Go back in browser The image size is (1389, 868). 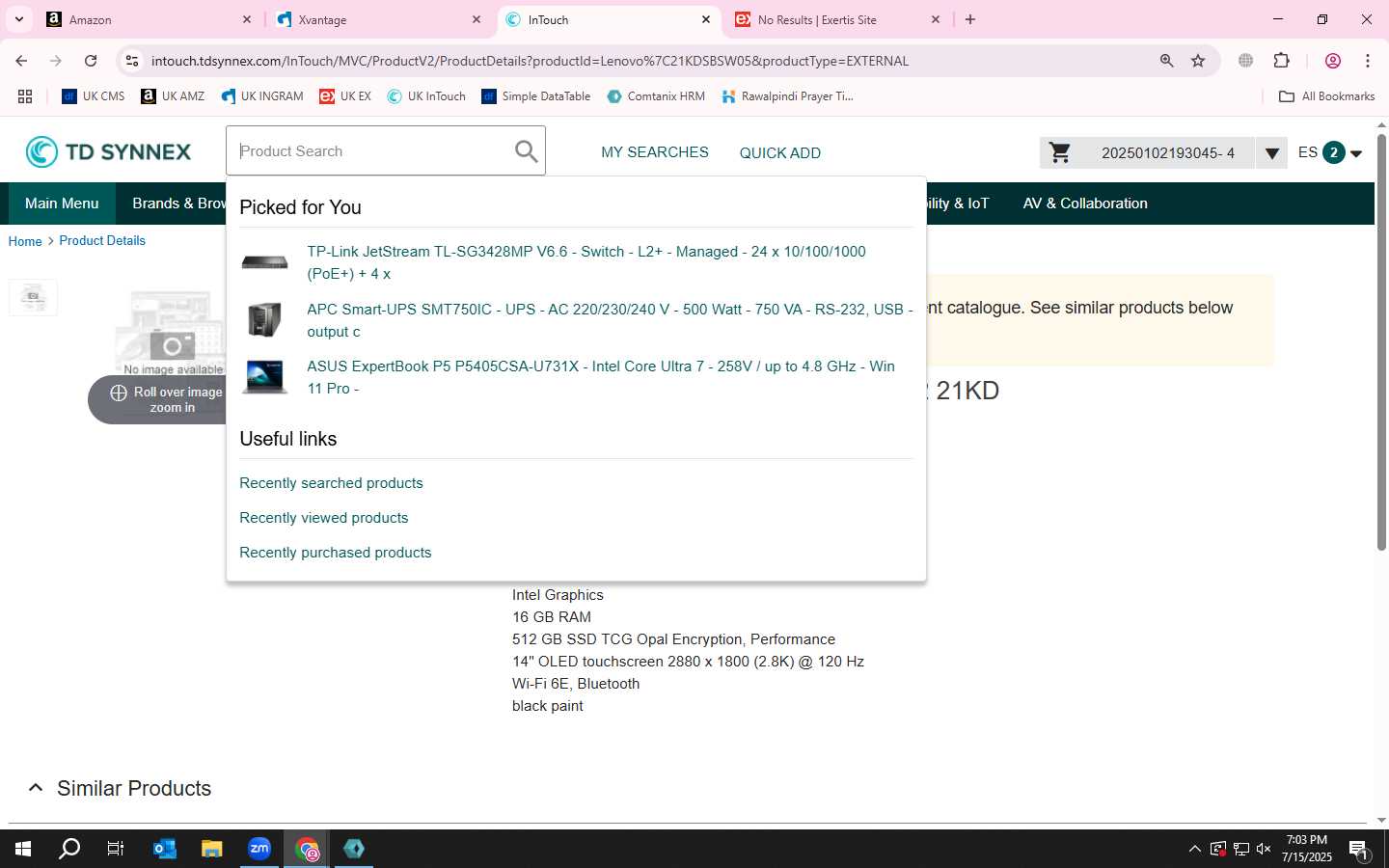(21, 61)
